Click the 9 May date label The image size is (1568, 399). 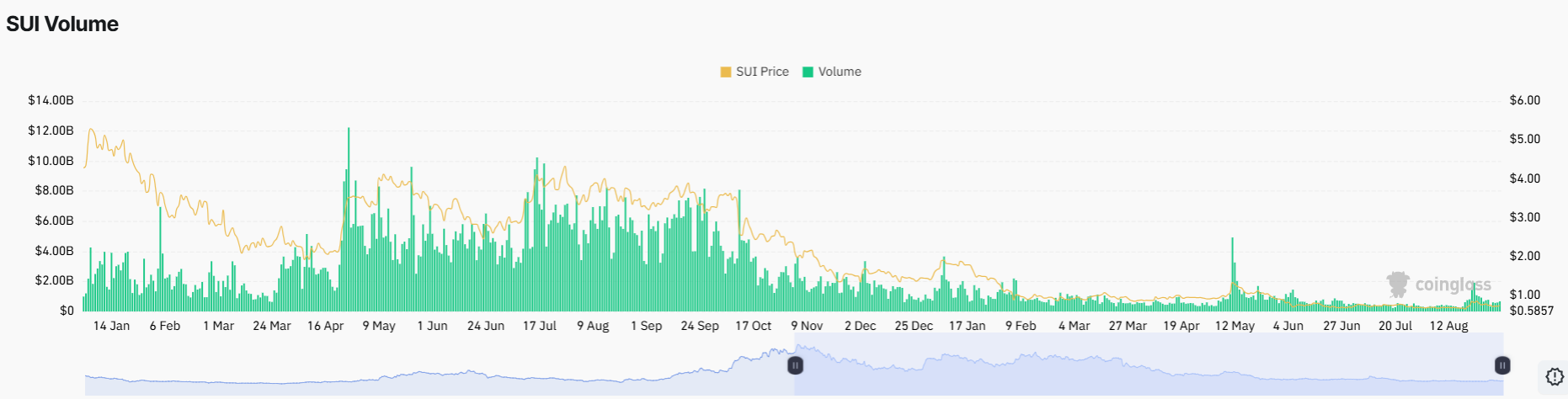click(x=379, y=326)
